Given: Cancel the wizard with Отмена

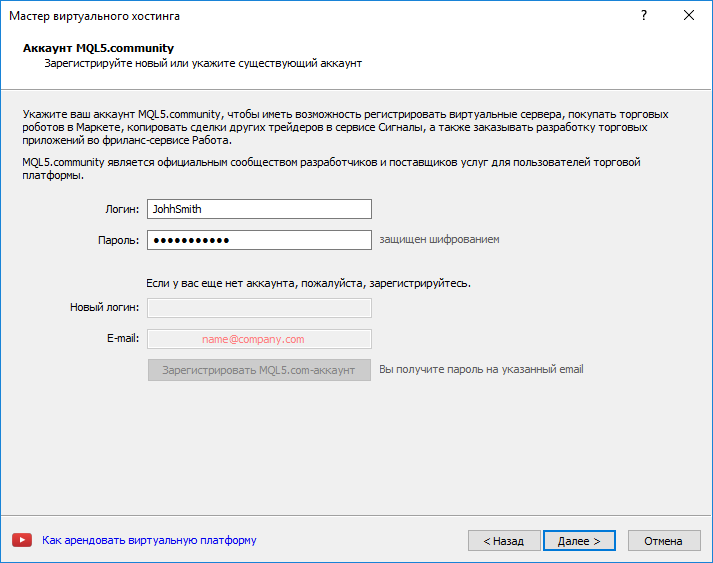Looking at the screenshot, I should pyautogui.click(x=664, y=541).
